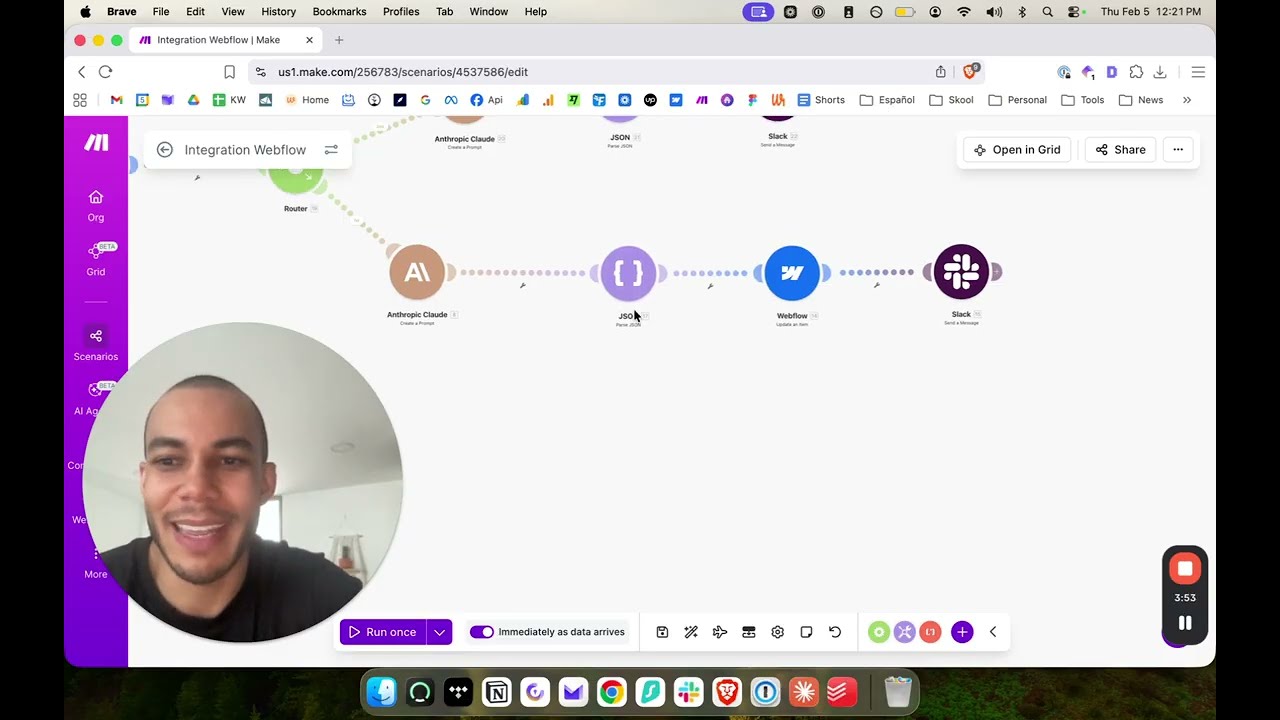The image size is (1280, 720).
Task: Open the Webflow Update an Item module
Action: click(x=792, y=273)
